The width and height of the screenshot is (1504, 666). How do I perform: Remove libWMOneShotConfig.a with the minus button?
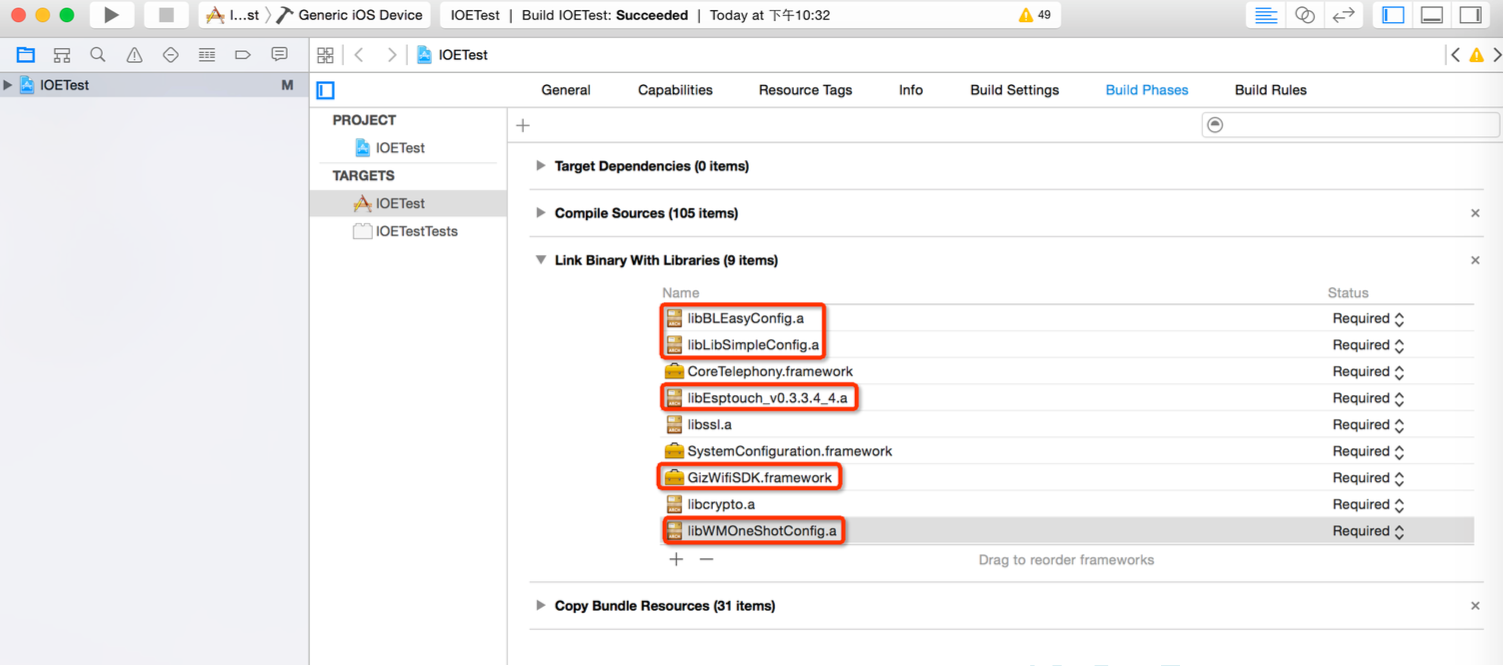click(706, 560)
